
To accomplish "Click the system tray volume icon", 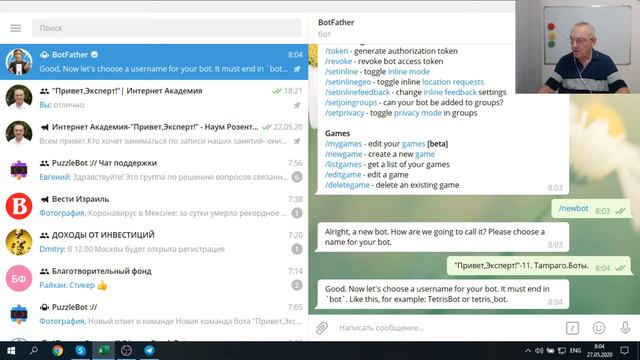I will (x=539, y=351).
